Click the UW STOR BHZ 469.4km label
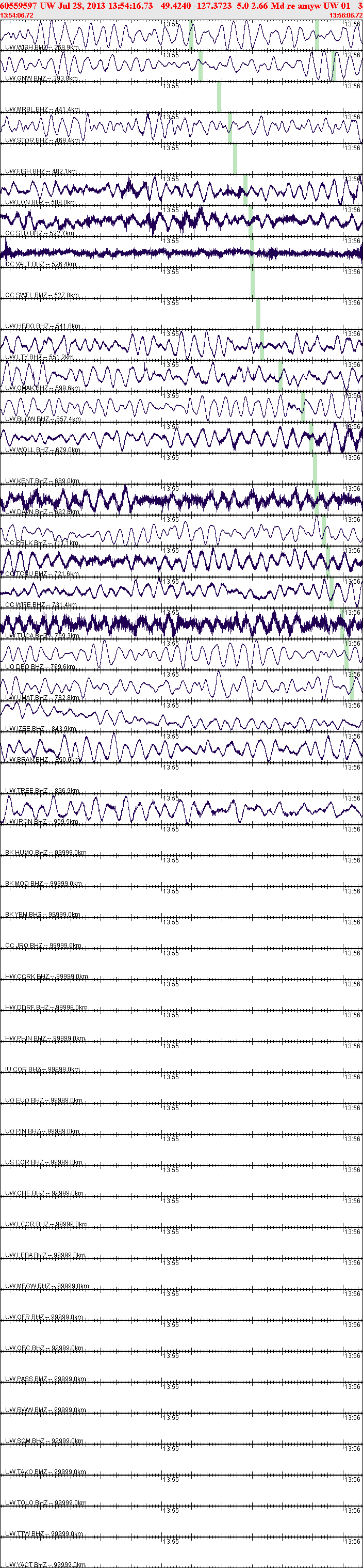 click(43, 140)
